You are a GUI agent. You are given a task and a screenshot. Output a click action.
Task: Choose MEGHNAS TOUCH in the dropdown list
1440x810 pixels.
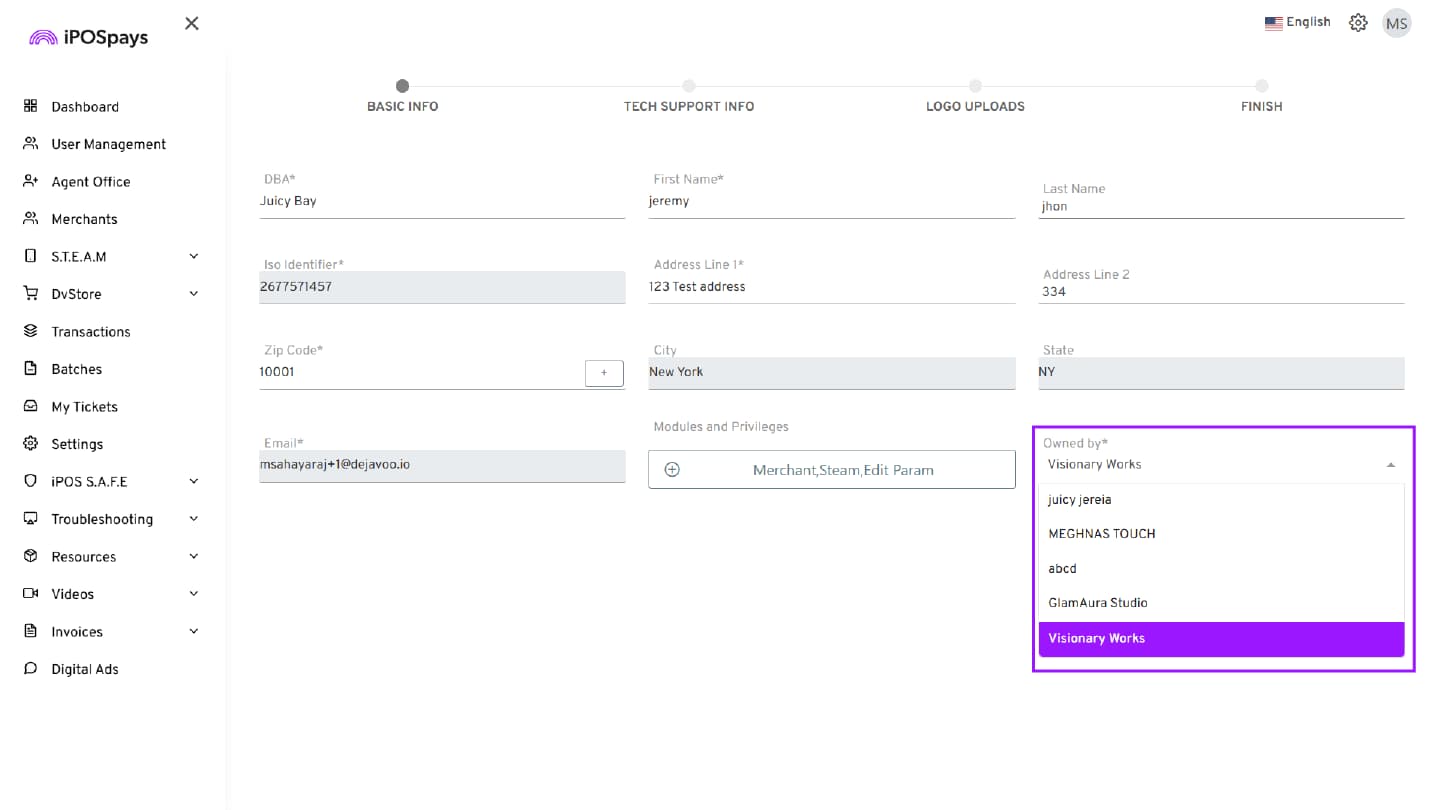coord(1101,534)
